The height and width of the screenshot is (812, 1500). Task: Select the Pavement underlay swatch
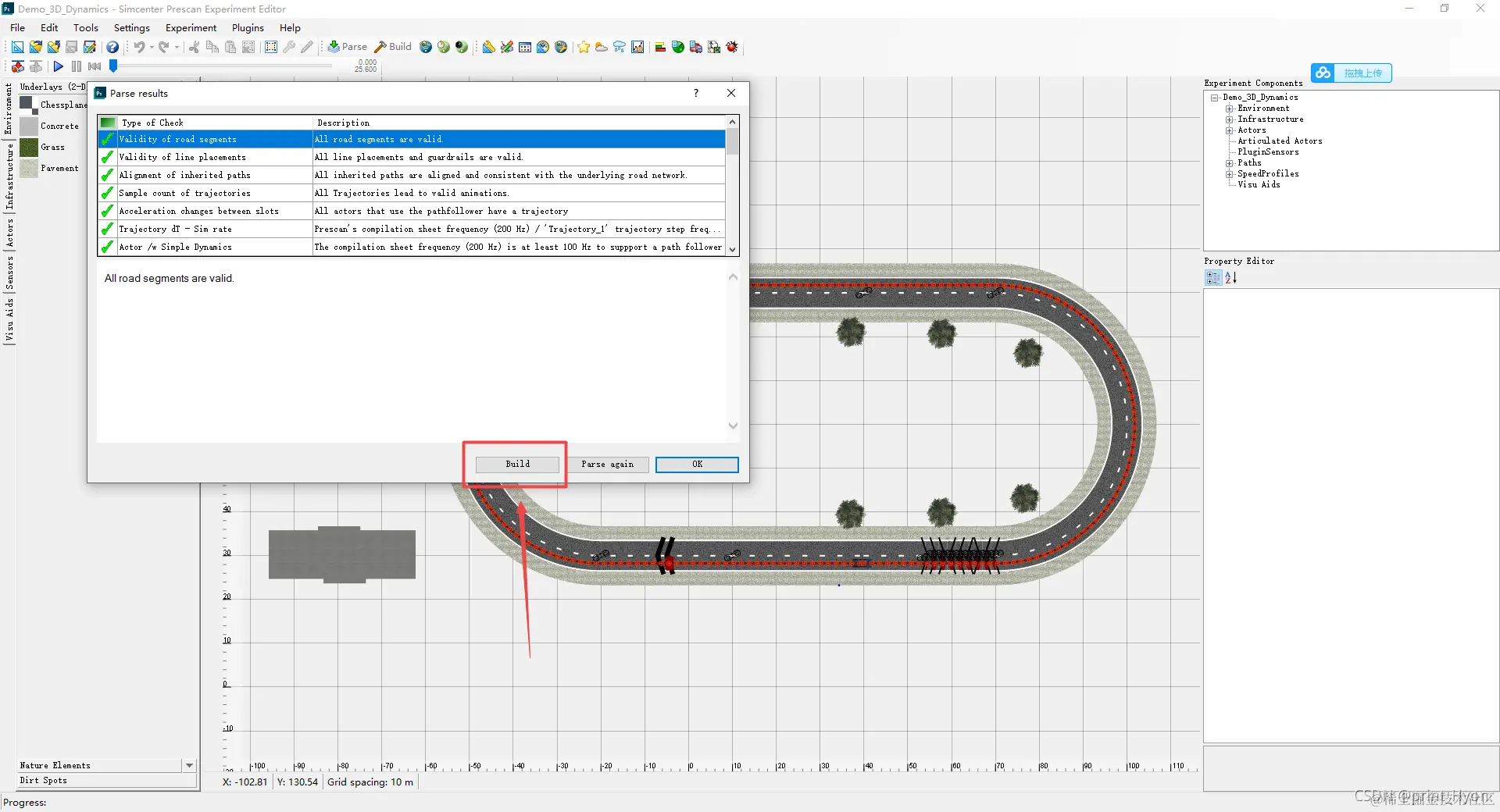(29, 168)
